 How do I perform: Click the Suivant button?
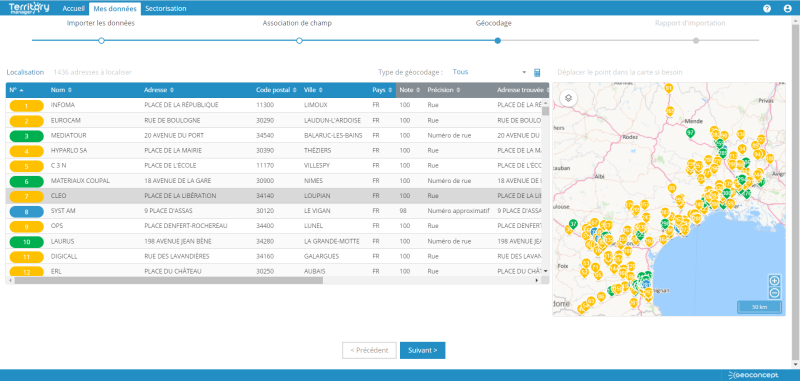pos(422,350)
